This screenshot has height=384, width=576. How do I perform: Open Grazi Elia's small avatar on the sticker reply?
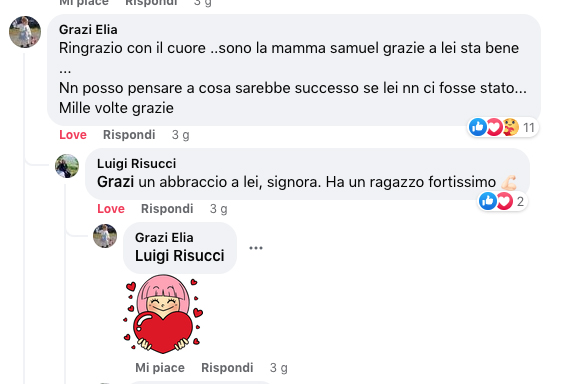[105, 236]
